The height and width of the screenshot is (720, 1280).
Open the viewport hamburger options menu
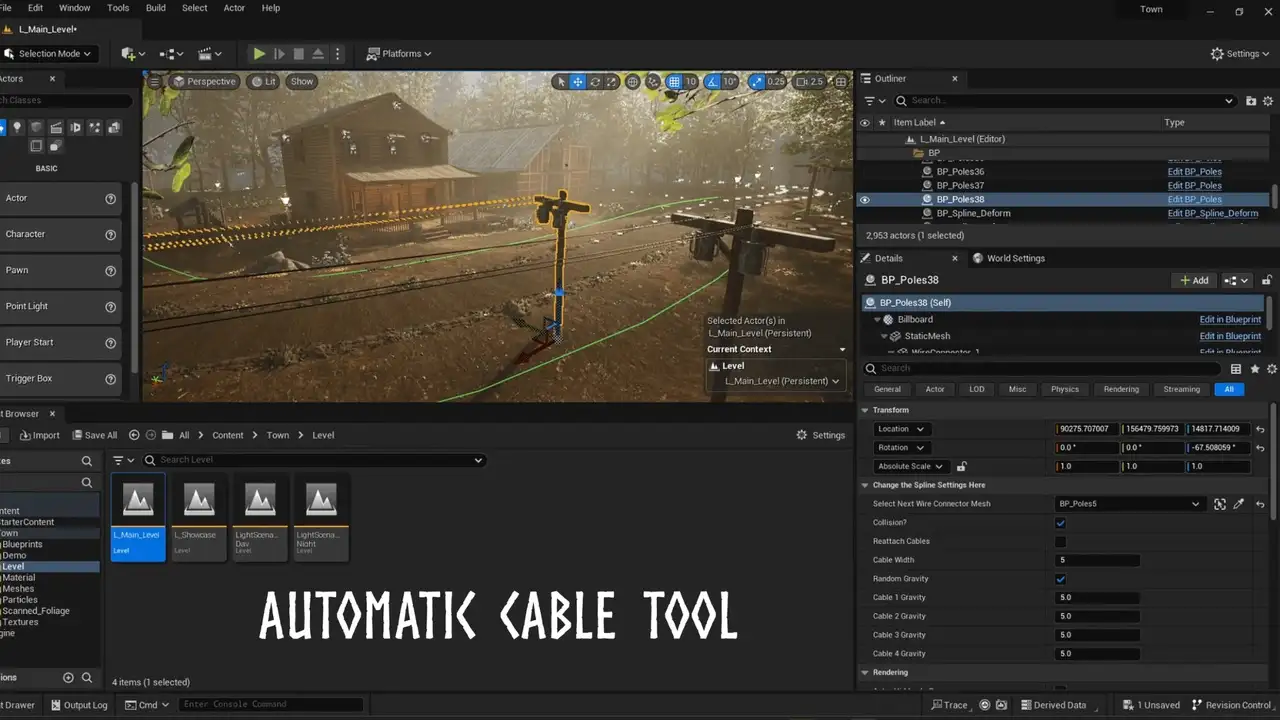click(154, 82)
